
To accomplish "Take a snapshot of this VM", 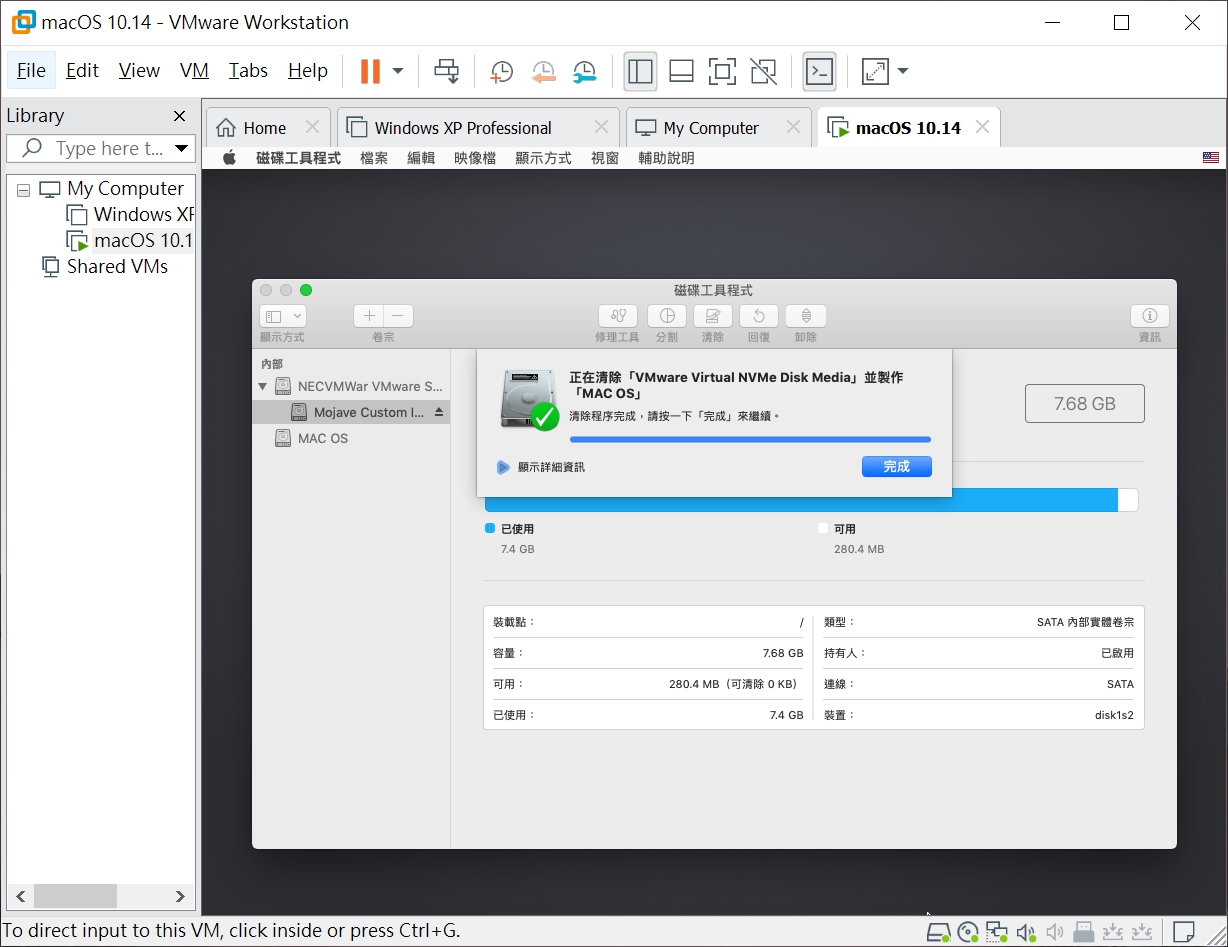I will 501,71.
